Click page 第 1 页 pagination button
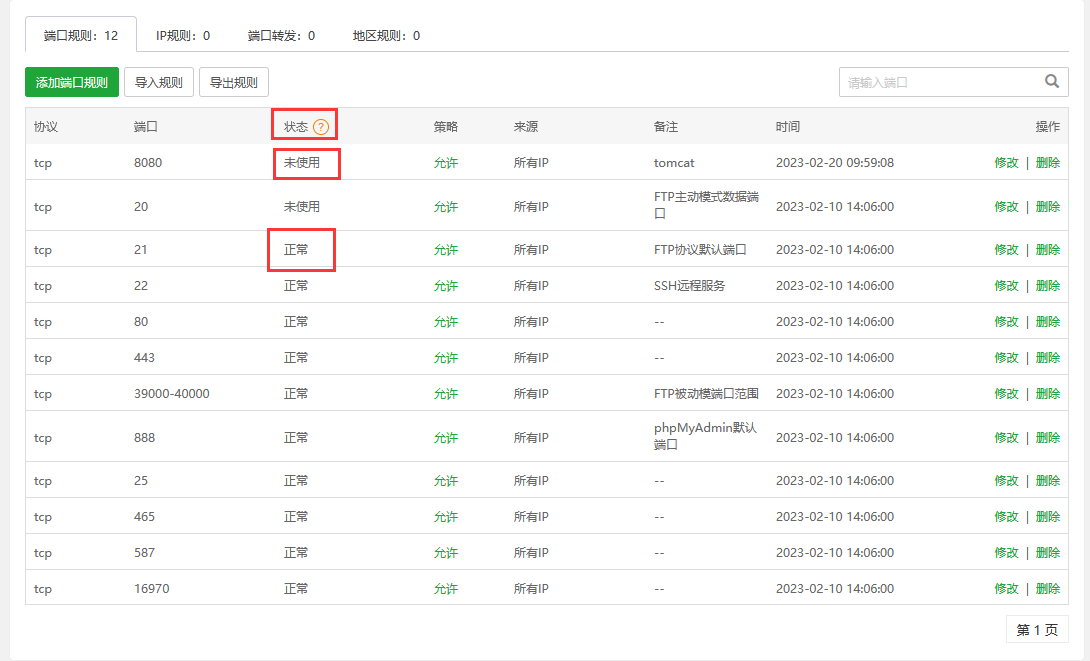Viewport: 1090px width, 661px height. coord(1036,630)
